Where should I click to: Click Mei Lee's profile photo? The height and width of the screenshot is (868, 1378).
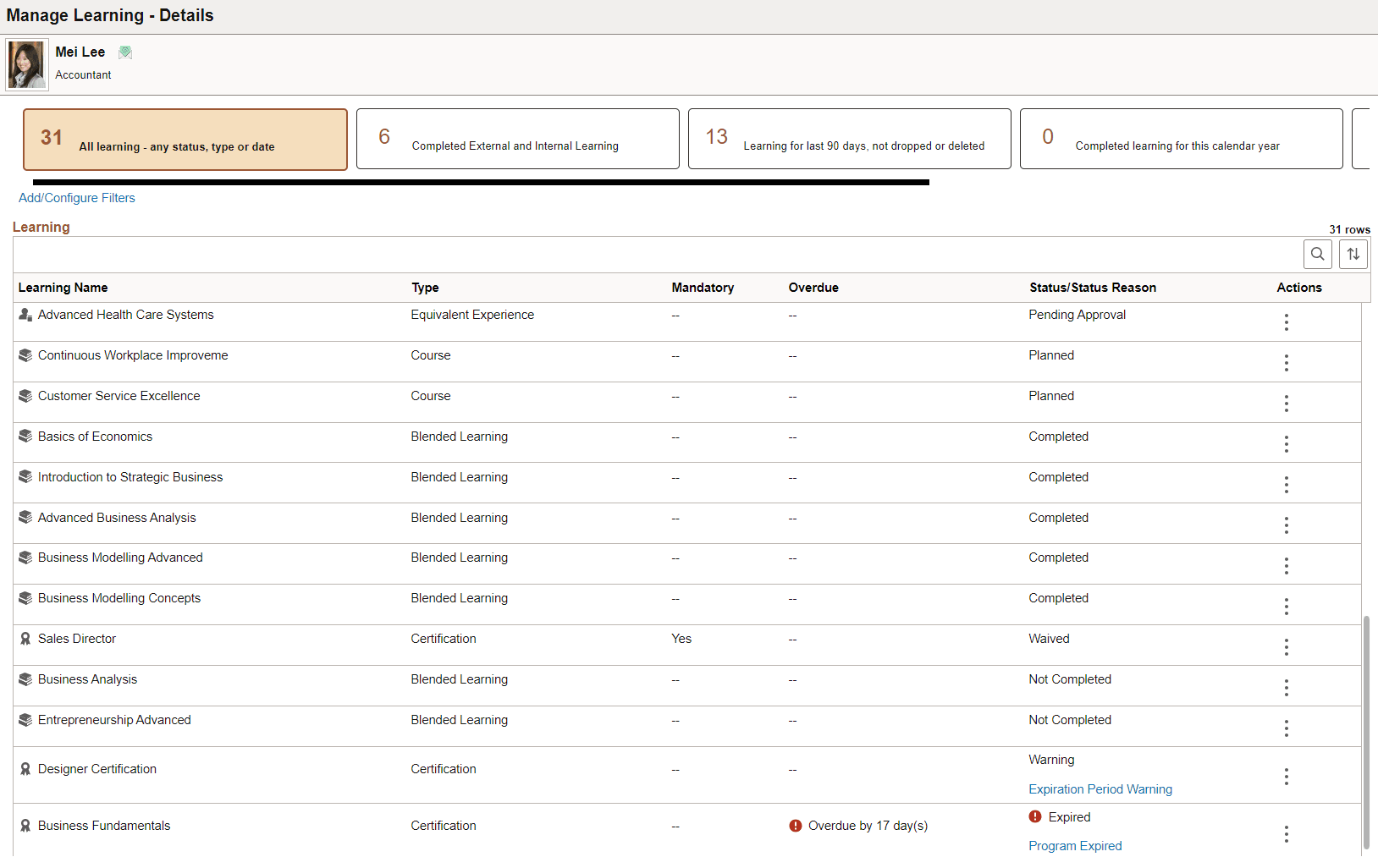[25, 63]
